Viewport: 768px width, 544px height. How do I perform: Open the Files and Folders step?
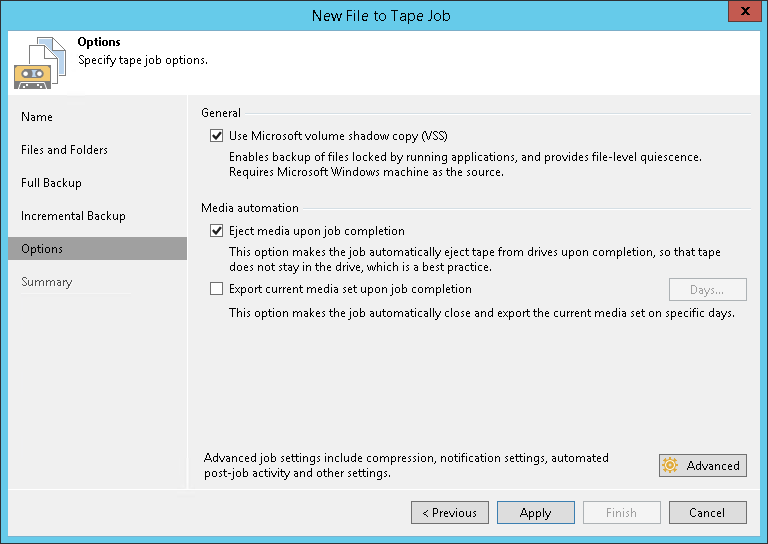(x=64, y=150)
